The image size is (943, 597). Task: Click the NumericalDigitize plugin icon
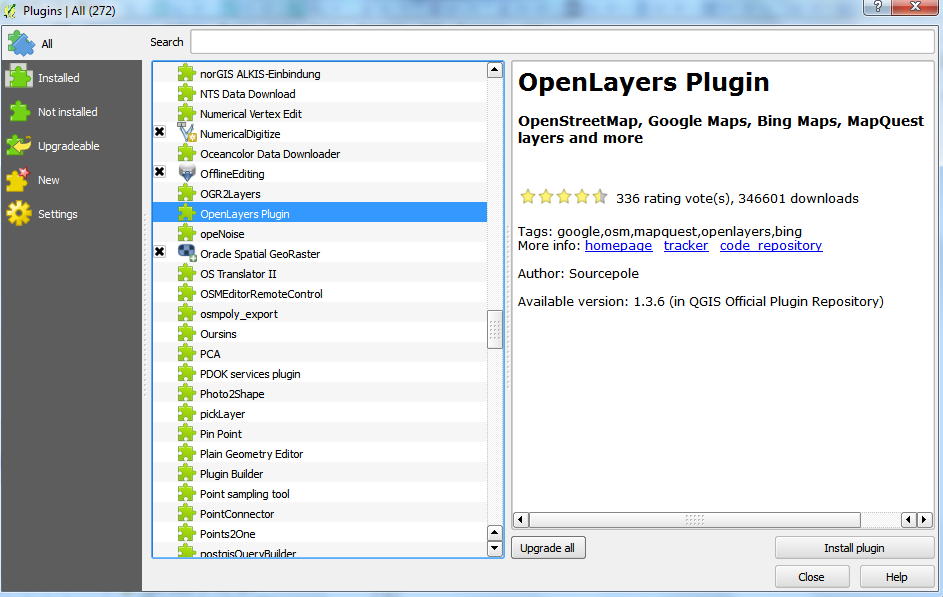click(187, 133)
